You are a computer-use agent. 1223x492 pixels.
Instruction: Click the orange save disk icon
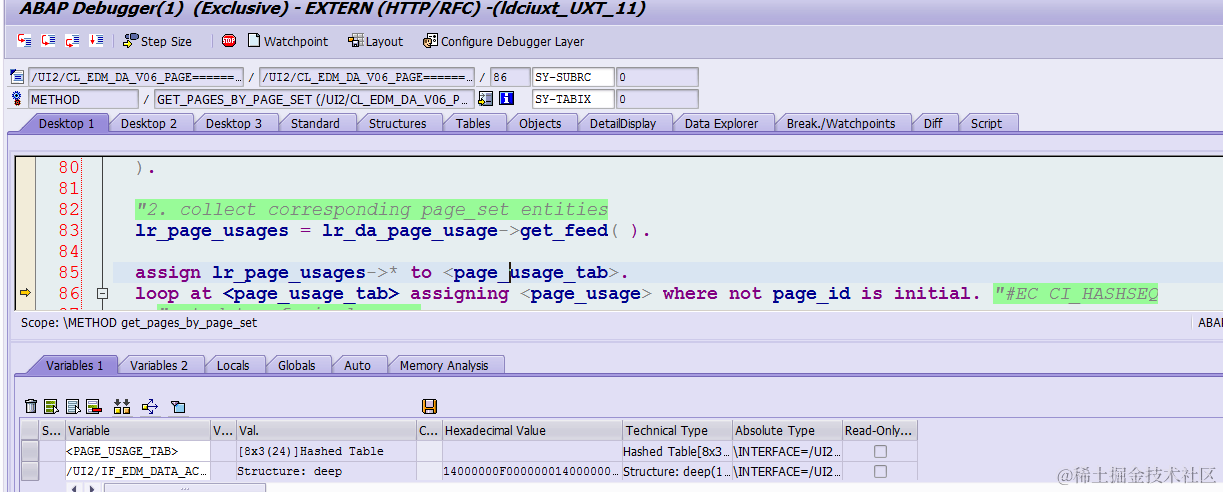[430, 406]
